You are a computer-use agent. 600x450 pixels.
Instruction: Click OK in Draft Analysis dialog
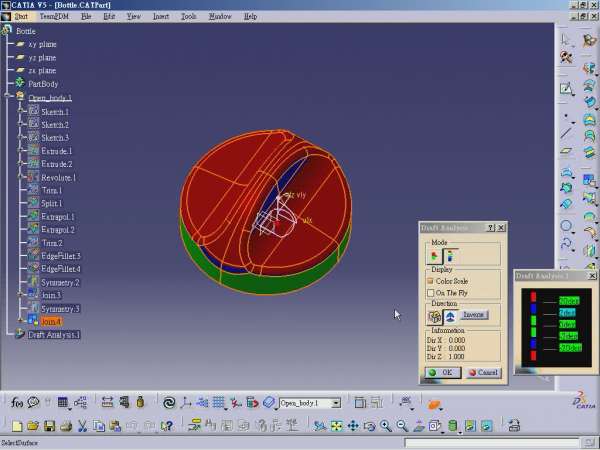[x=443, y=372]
